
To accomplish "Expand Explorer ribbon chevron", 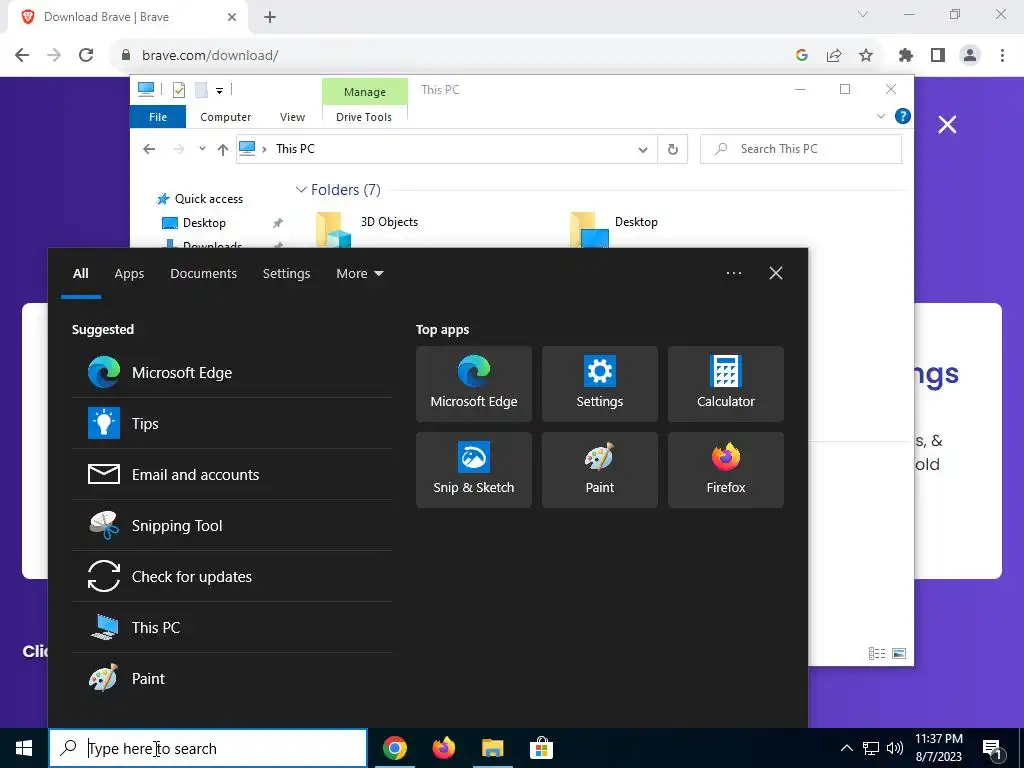I will 880,116.
